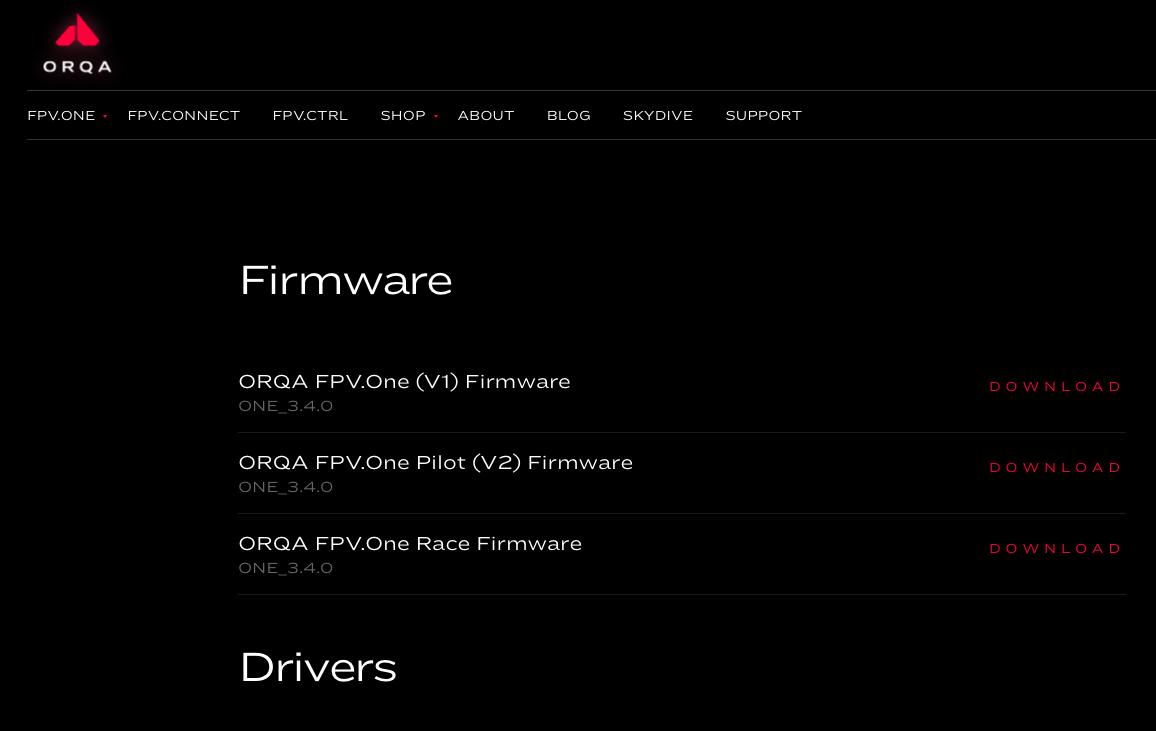Click ONE_3.4.0 version under V1 Firmware
The width and height of the screenshot is (1156, 731).
[x=285, y=407]
